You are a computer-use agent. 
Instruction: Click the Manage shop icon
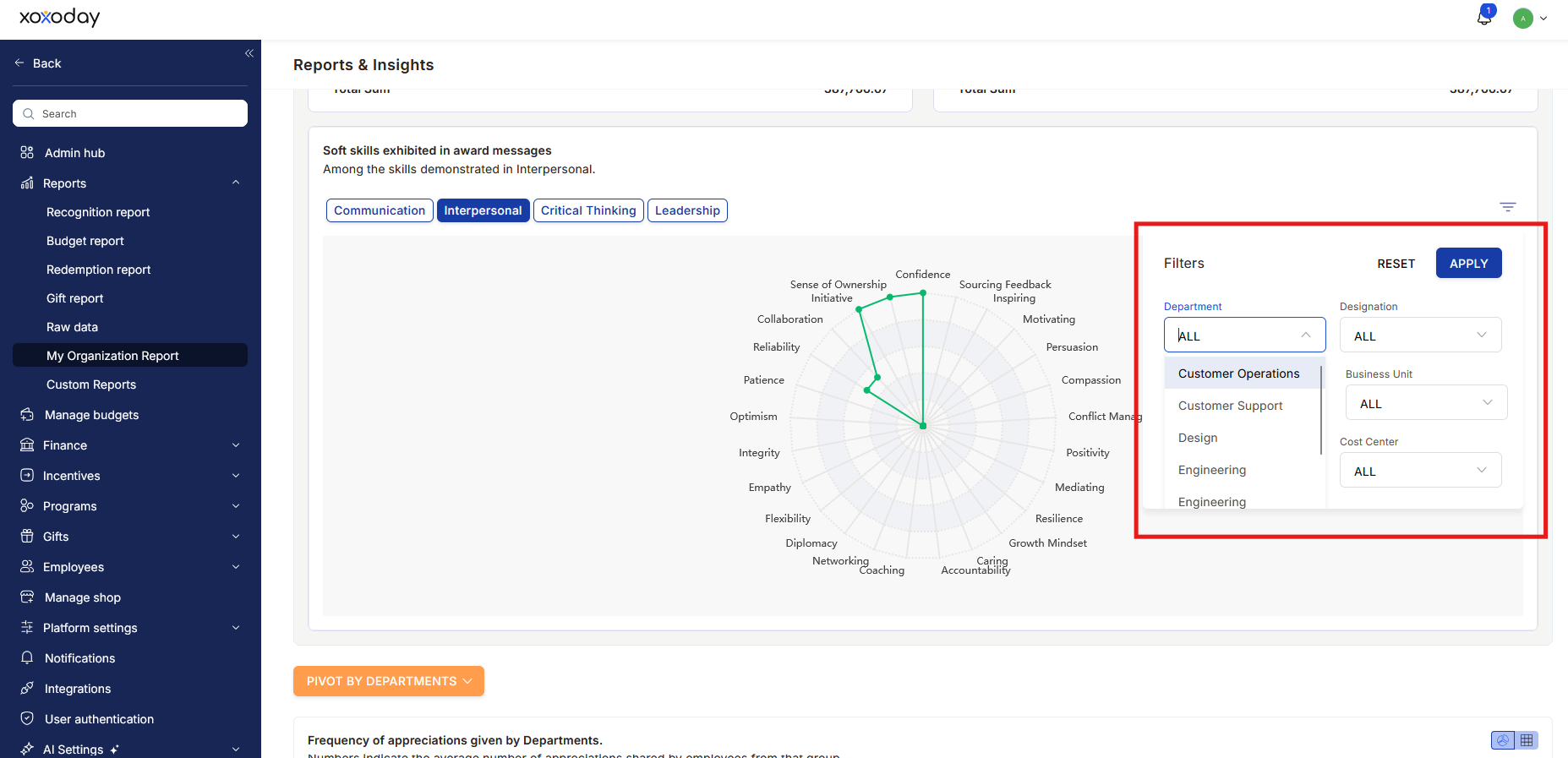27,597
